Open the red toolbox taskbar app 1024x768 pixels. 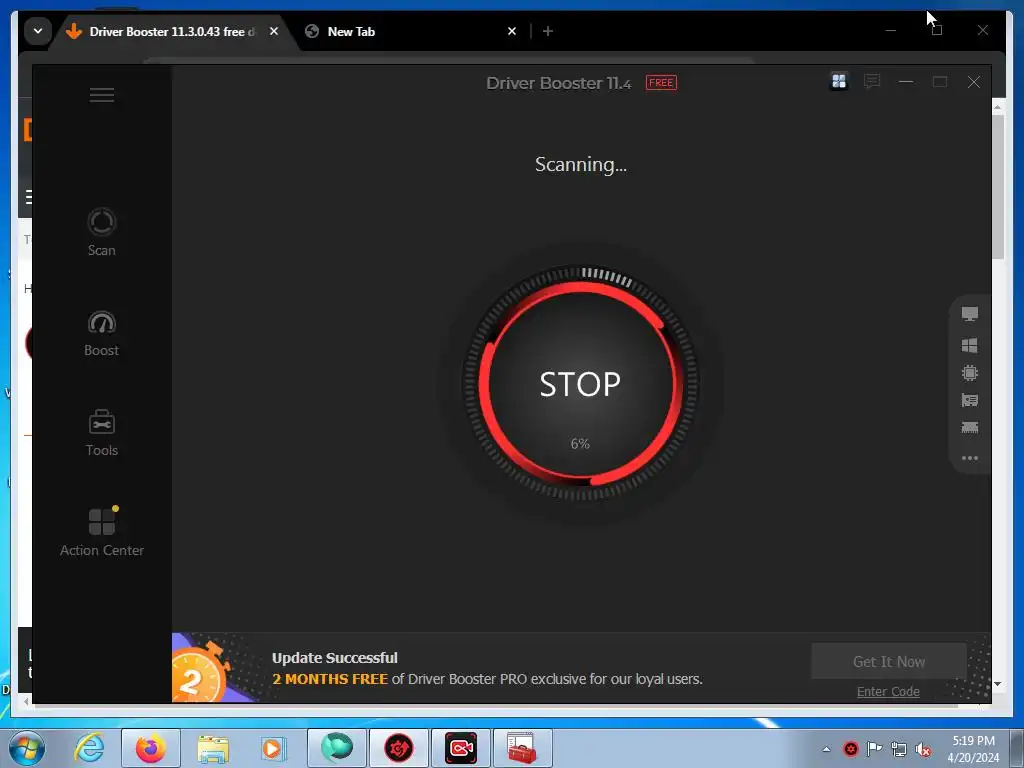523,748
